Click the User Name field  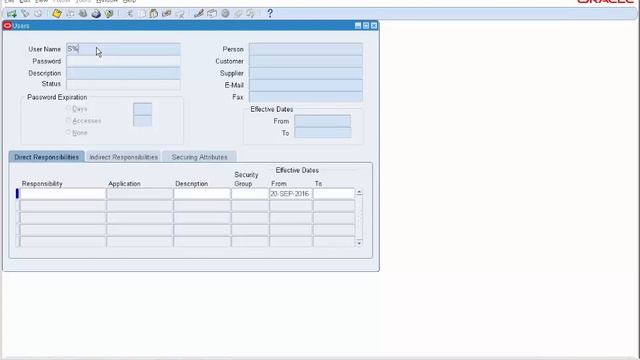pyautogui.click(x=123, y=49)
